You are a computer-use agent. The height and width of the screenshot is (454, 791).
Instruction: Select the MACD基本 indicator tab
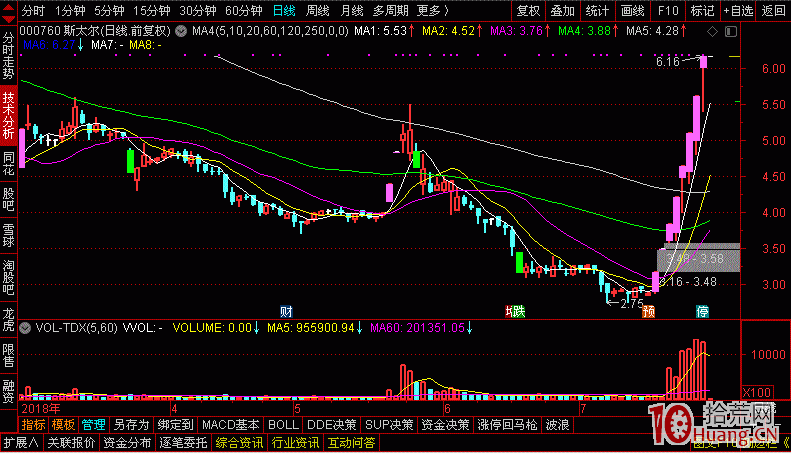tap(231, 425)
